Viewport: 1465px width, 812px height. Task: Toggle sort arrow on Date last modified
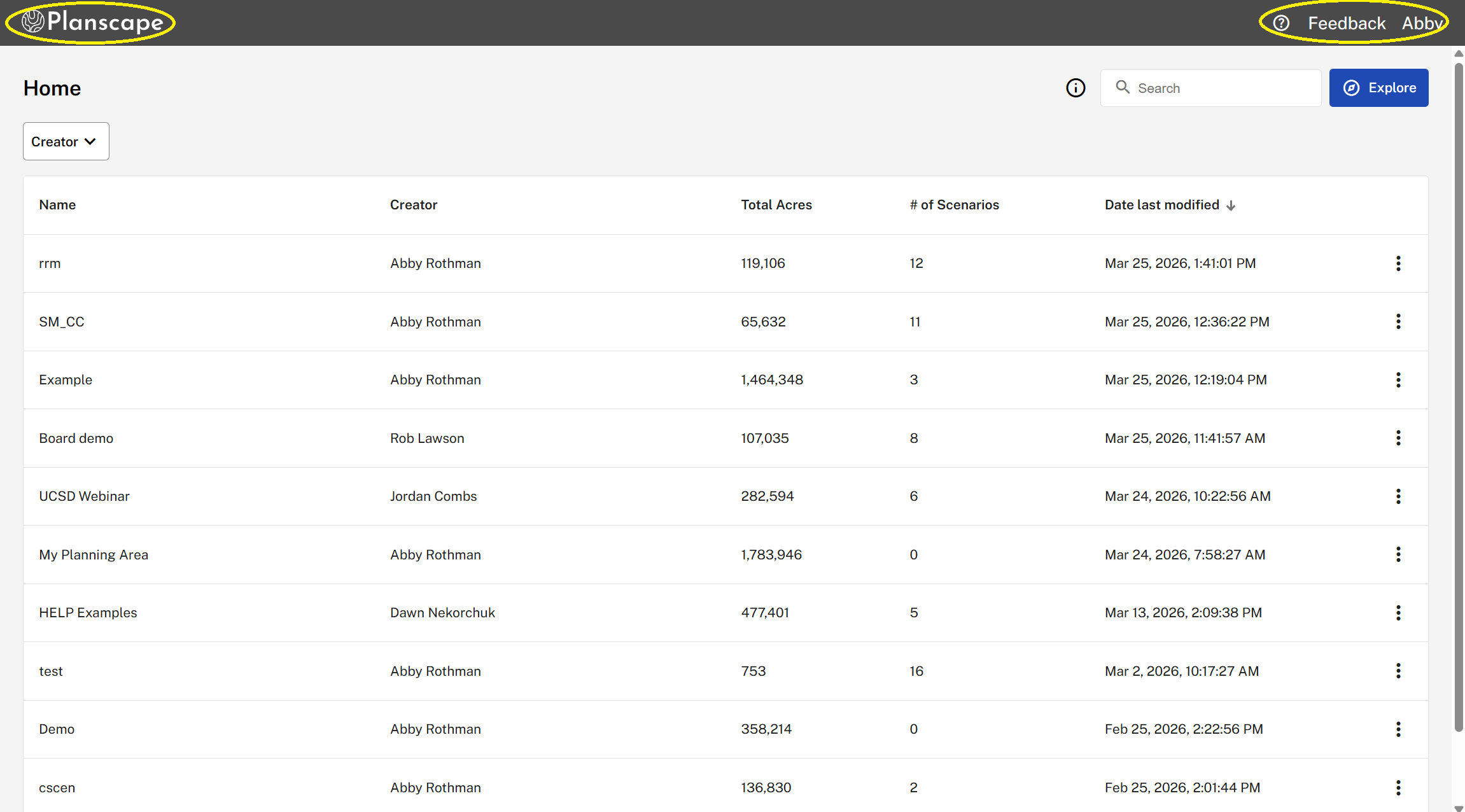[1231, 206]
